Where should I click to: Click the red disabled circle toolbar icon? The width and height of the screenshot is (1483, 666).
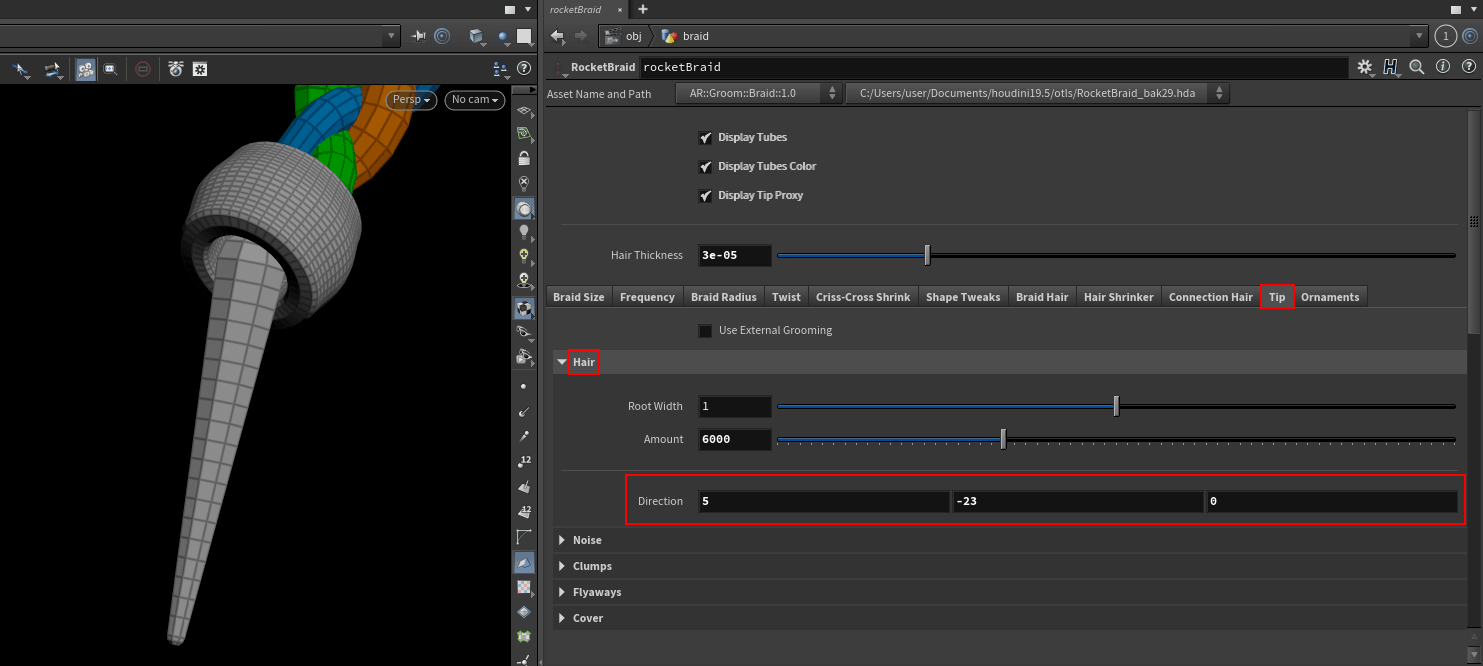click(x=143, y=69)
